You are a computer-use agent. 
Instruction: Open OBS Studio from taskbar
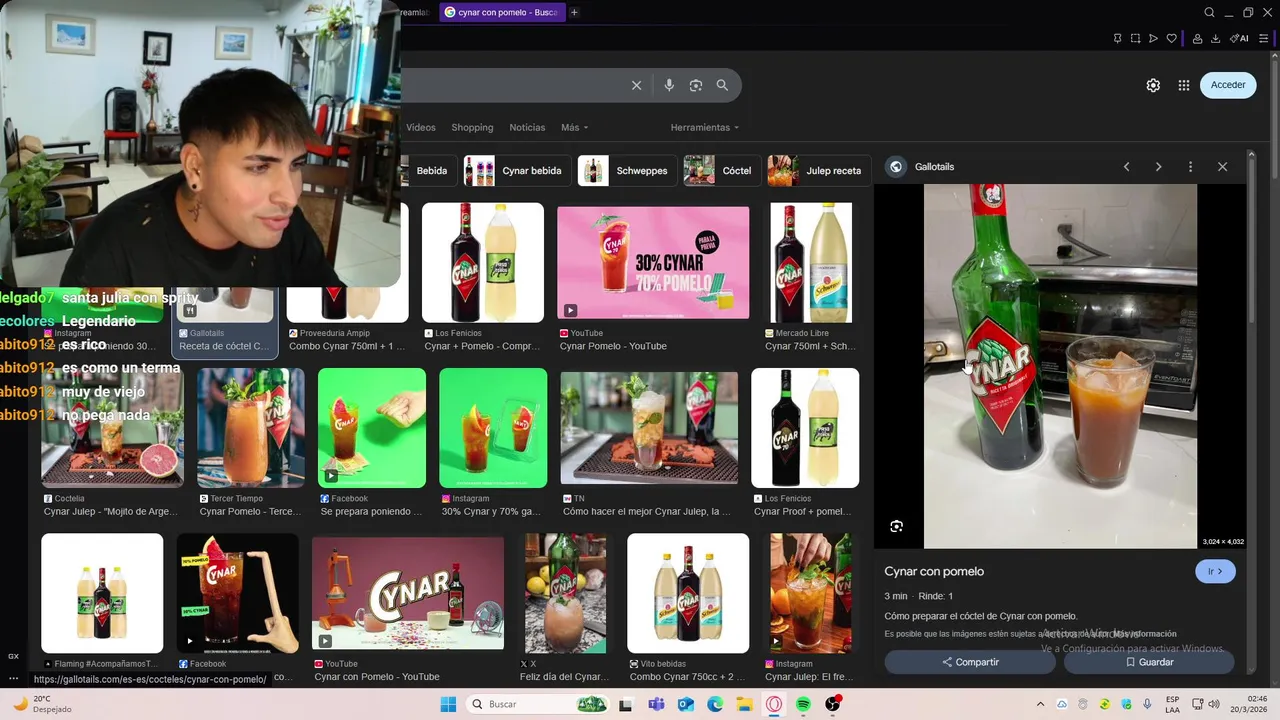833,705
